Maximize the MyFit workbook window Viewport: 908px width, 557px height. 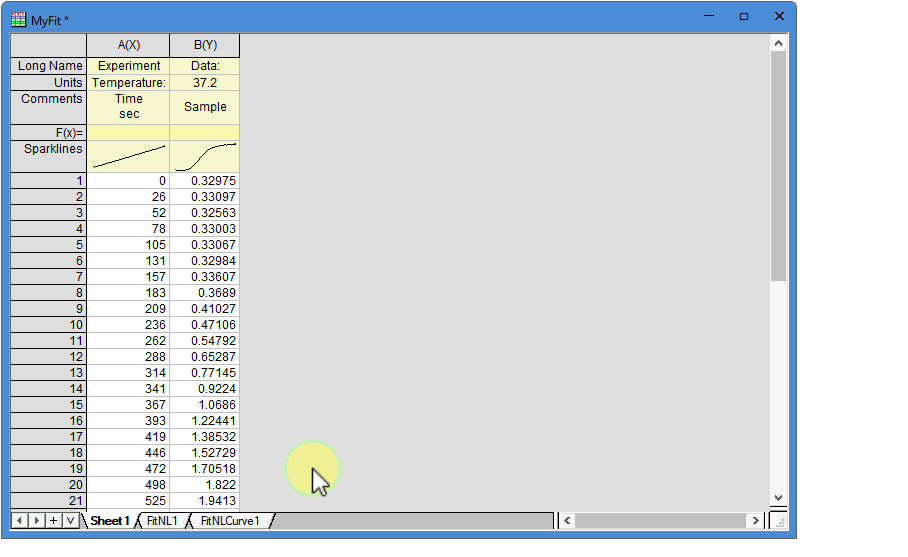click(743, 17)
